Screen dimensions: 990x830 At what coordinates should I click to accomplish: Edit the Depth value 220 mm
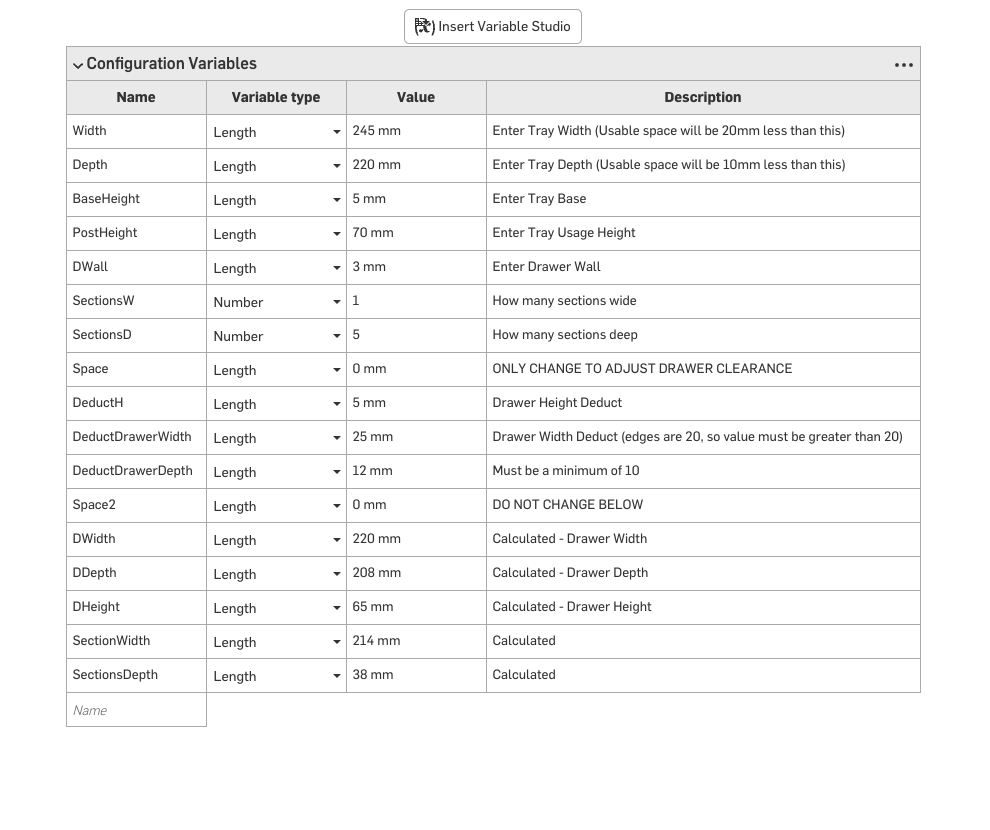tap(416, 165)
